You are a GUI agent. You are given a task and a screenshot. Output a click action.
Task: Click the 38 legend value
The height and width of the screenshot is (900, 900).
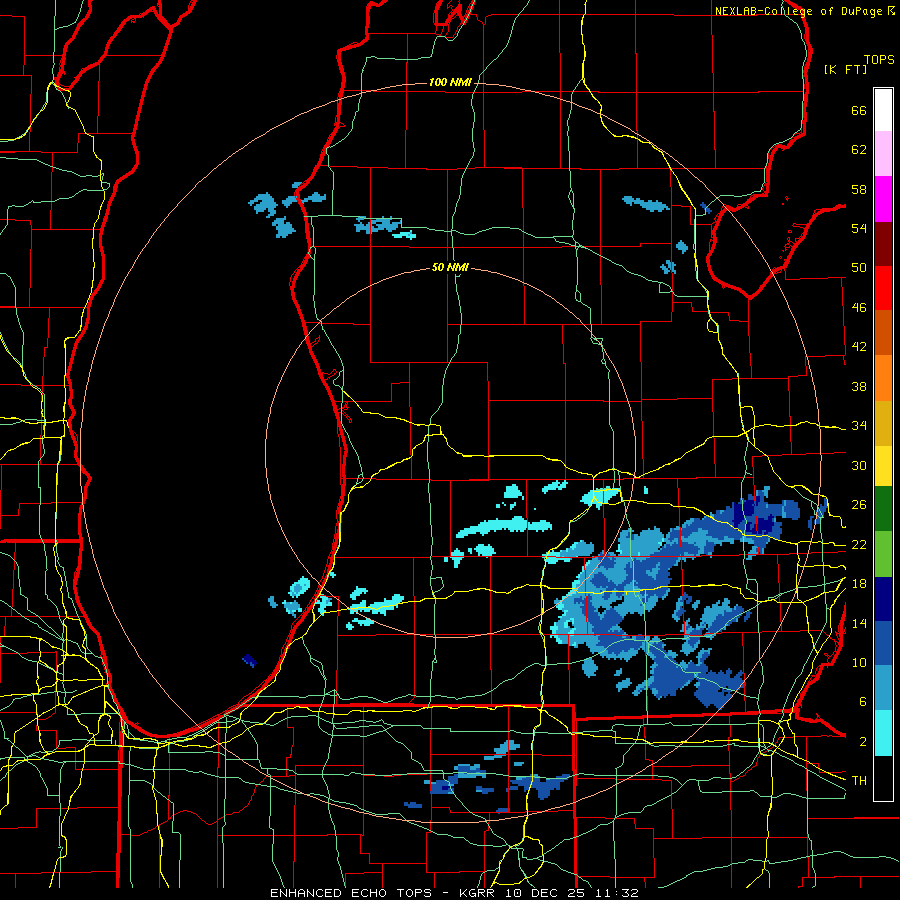(x=859, y=386)
